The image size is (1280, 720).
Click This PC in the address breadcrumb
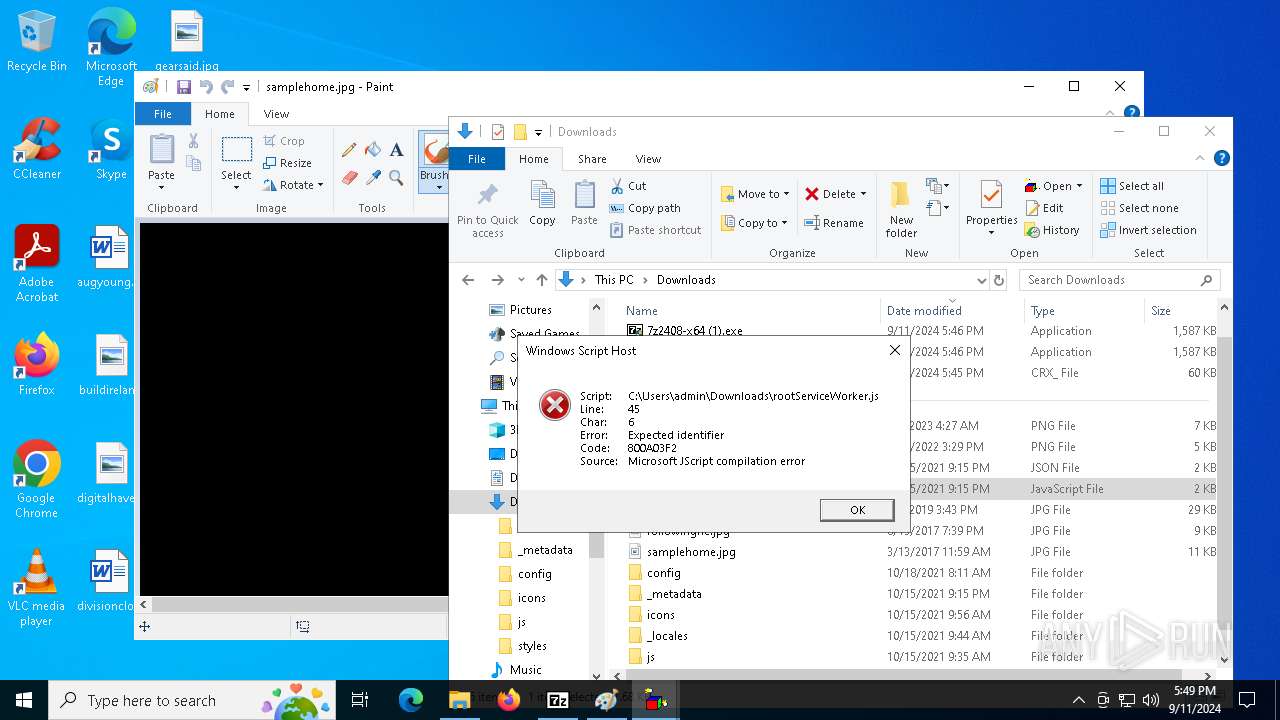(614, 280)
